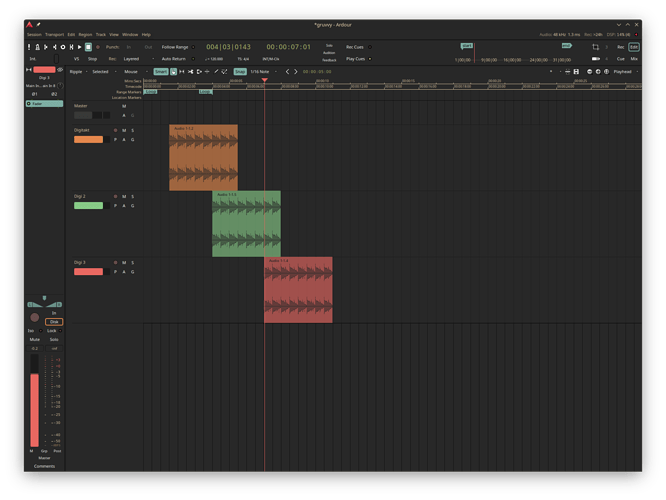Toggle the Snap button

point(240,72)
